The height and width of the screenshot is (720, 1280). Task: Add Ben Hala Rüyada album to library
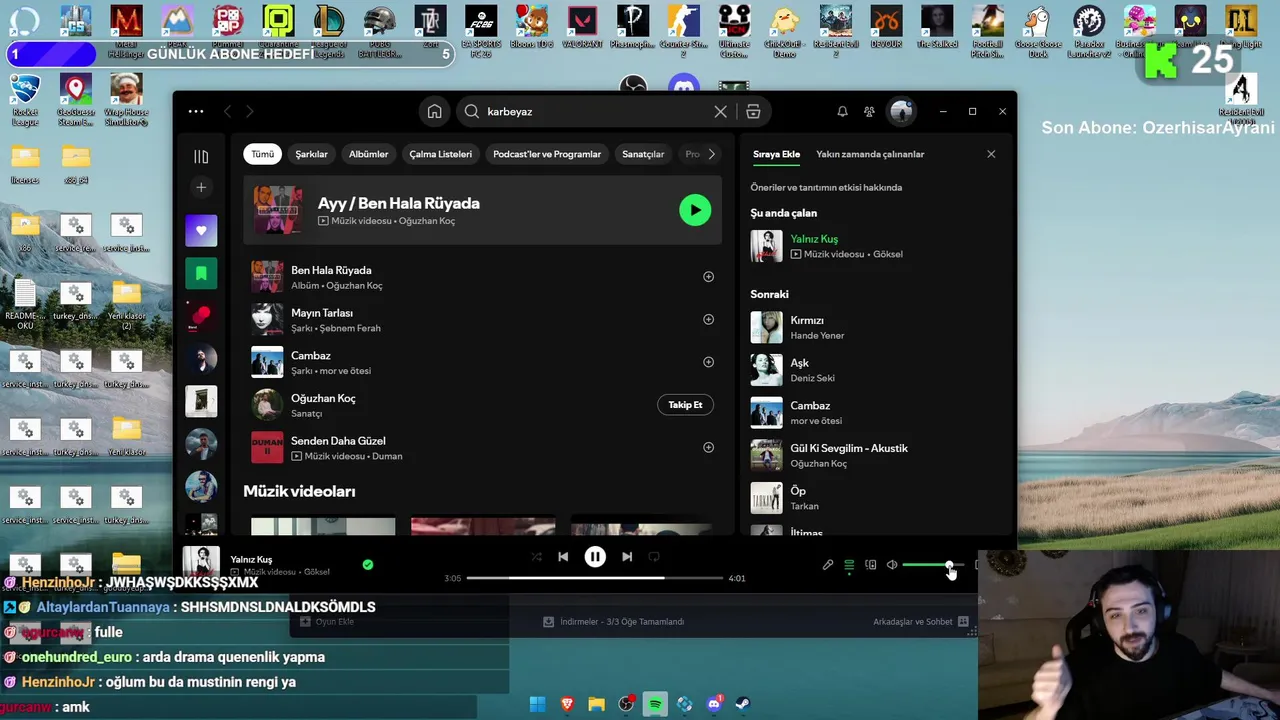tap(708, 277)
